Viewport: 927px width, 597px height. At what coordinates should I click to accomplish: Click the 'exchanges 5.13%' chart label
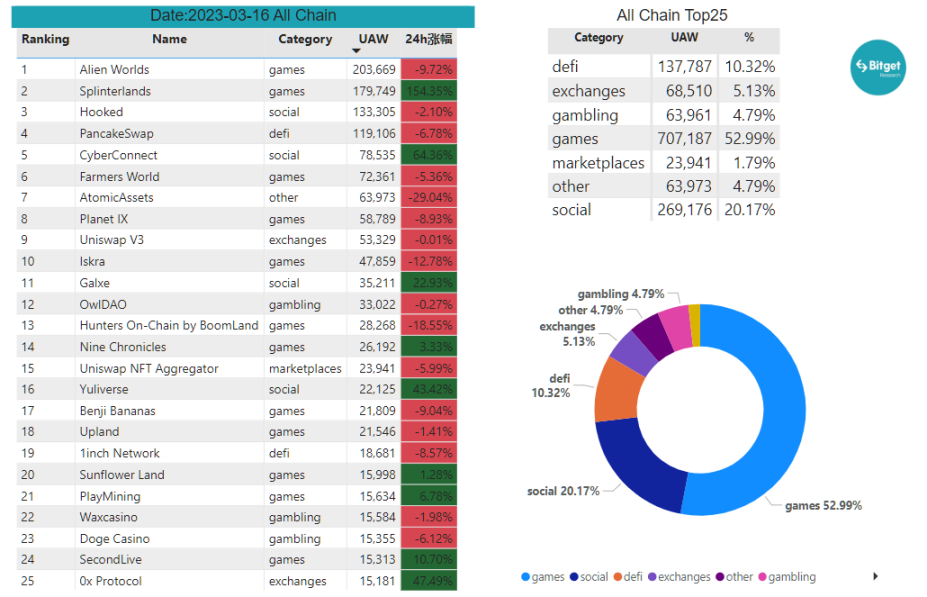pyautogui.click(x=568, y=334)
